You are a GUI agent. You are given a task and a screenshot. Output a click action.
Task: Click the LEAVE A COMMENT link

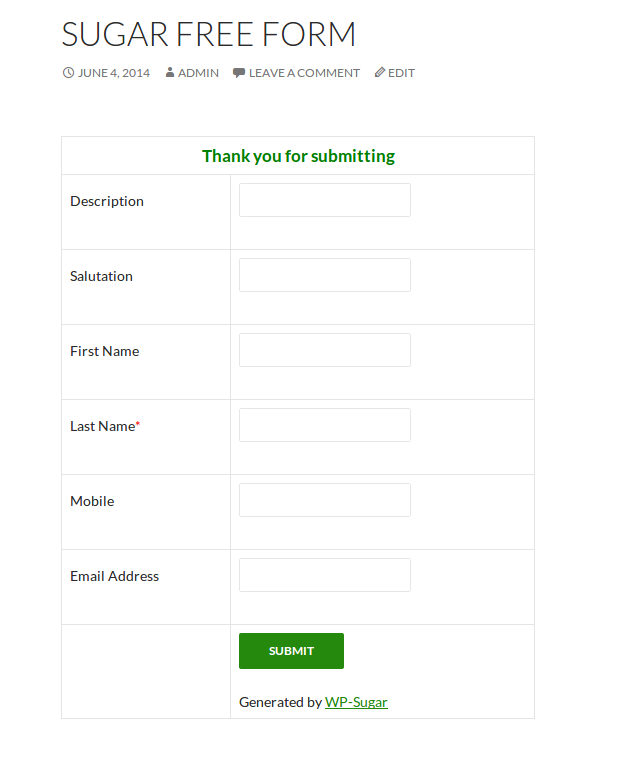(x=304, y=73)
